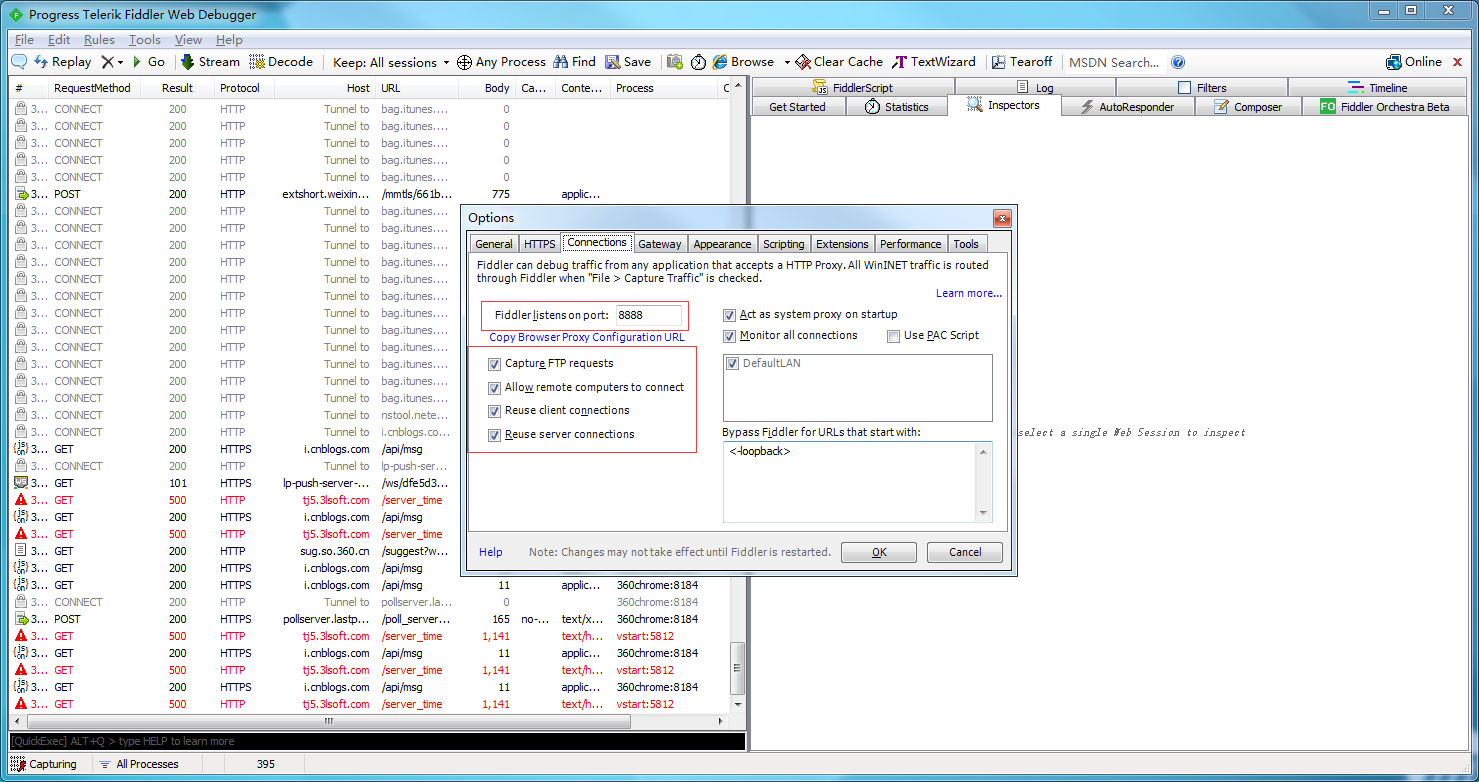This screenshot has height=782, width=1479.
Task: Uncheck Reuse client connections
Action: (495, 411)
